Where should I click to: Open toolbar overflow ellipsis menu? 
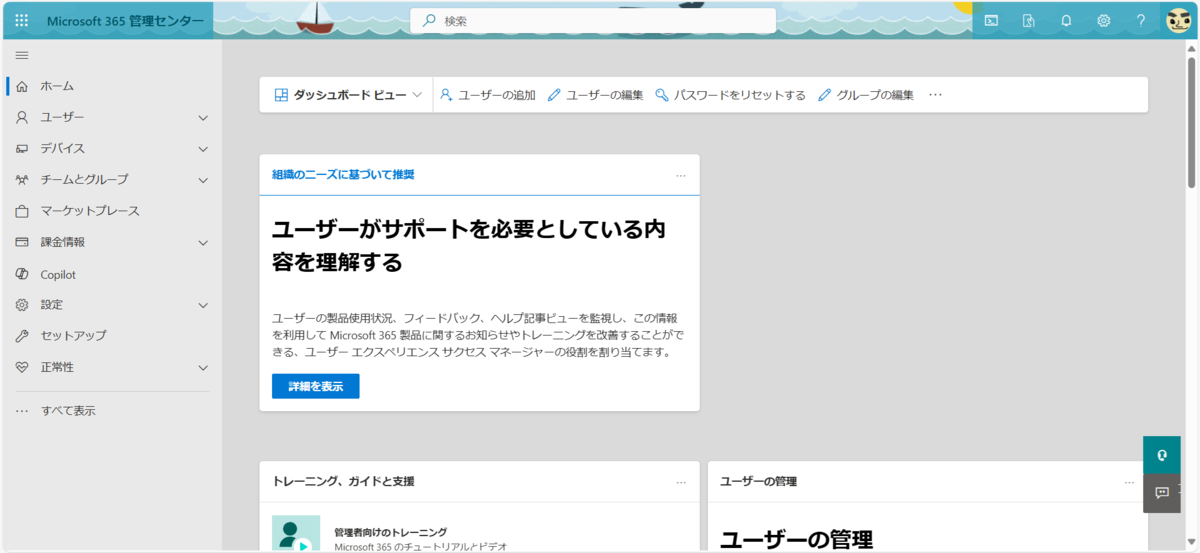click(936, 95)
